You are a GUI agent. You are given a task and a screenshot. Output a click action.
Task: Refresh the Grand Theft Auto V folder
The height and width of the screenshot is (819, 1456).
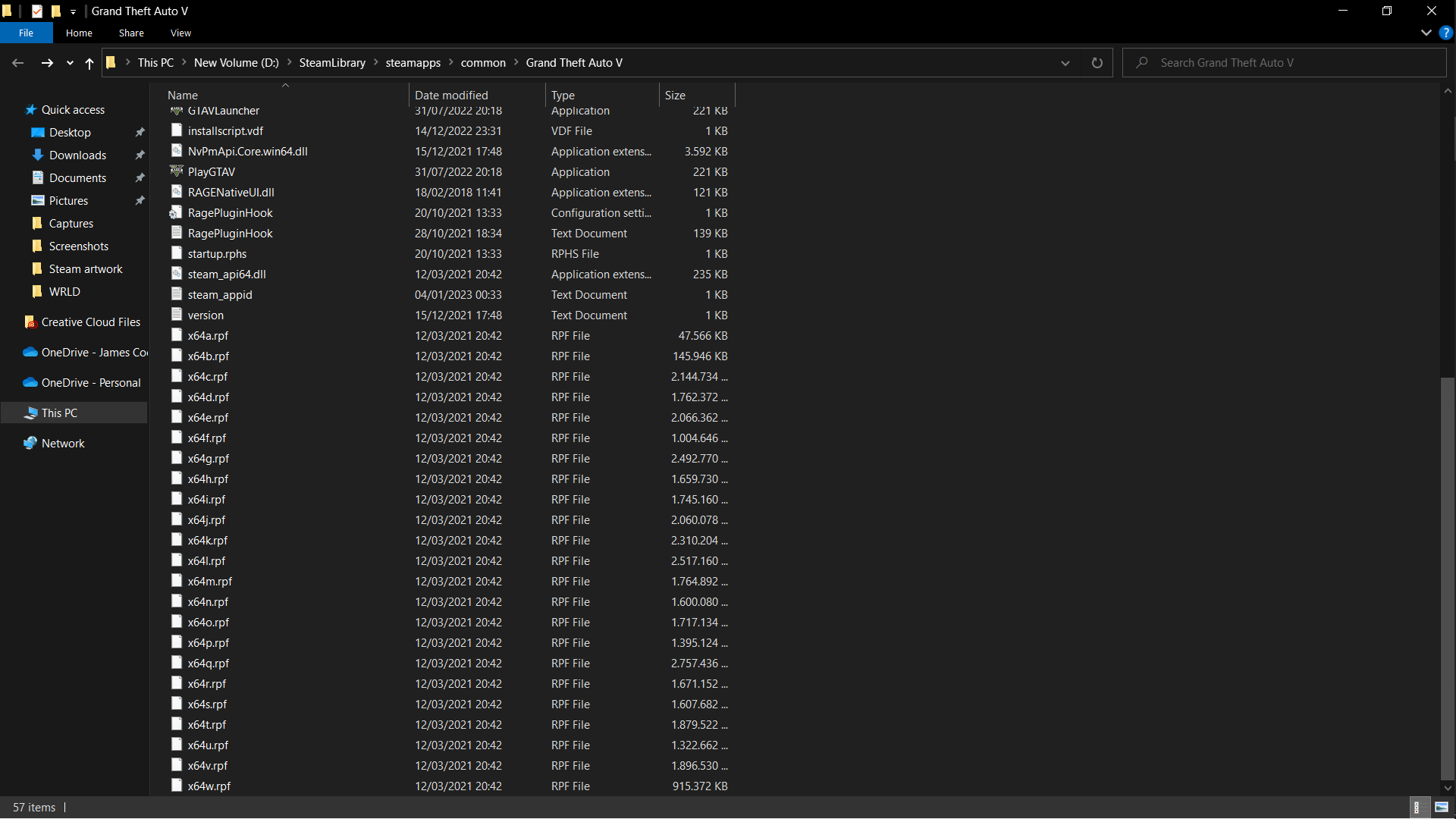tap(1097, 63)
